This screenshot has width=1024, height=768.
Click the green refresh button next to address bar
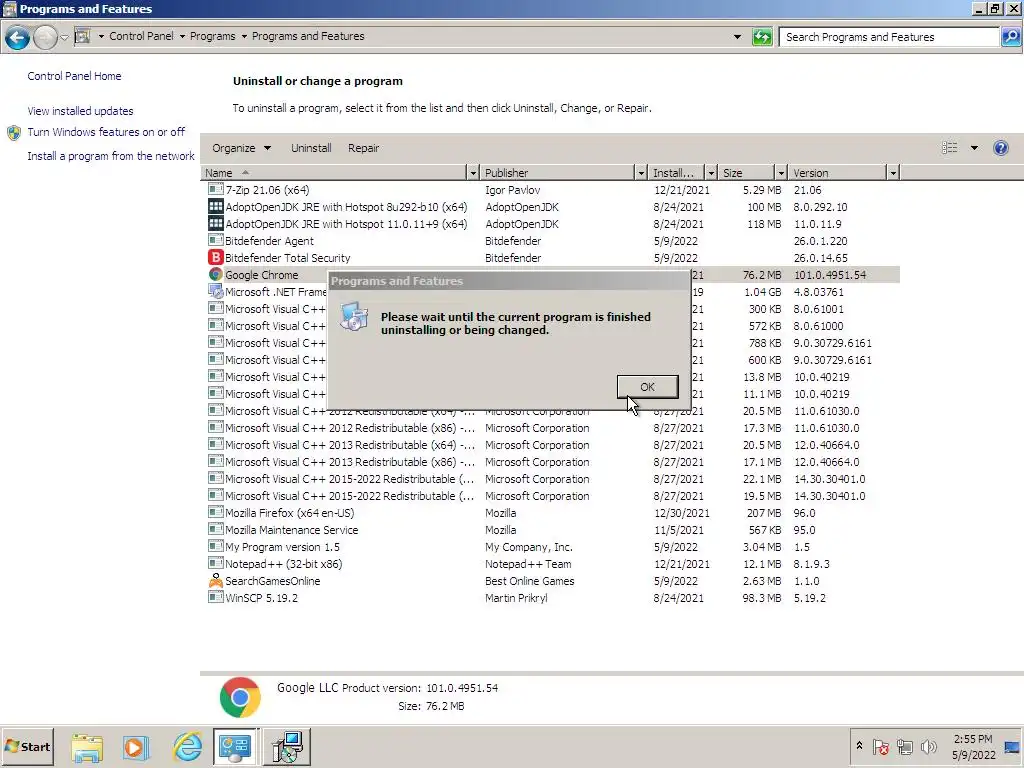tap(762, 37)
